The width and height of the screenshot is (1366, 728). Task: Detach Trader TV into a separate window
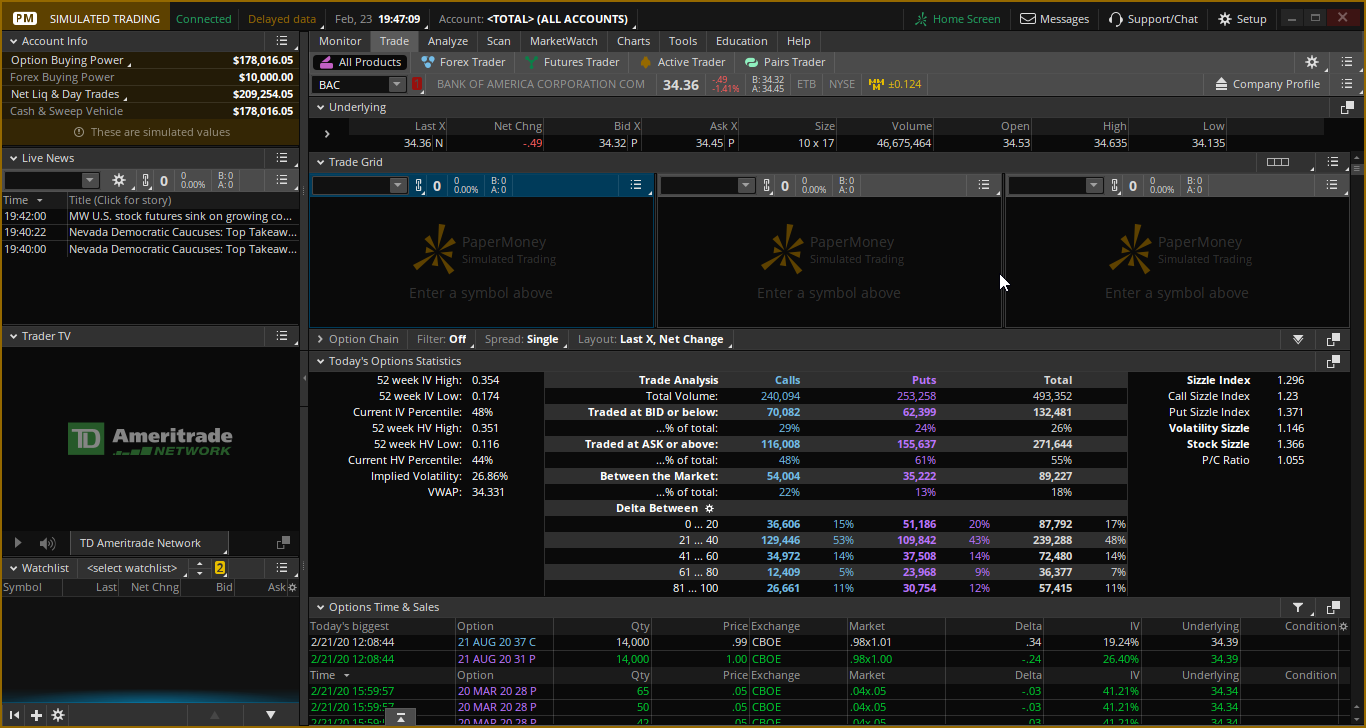point(284,542)
